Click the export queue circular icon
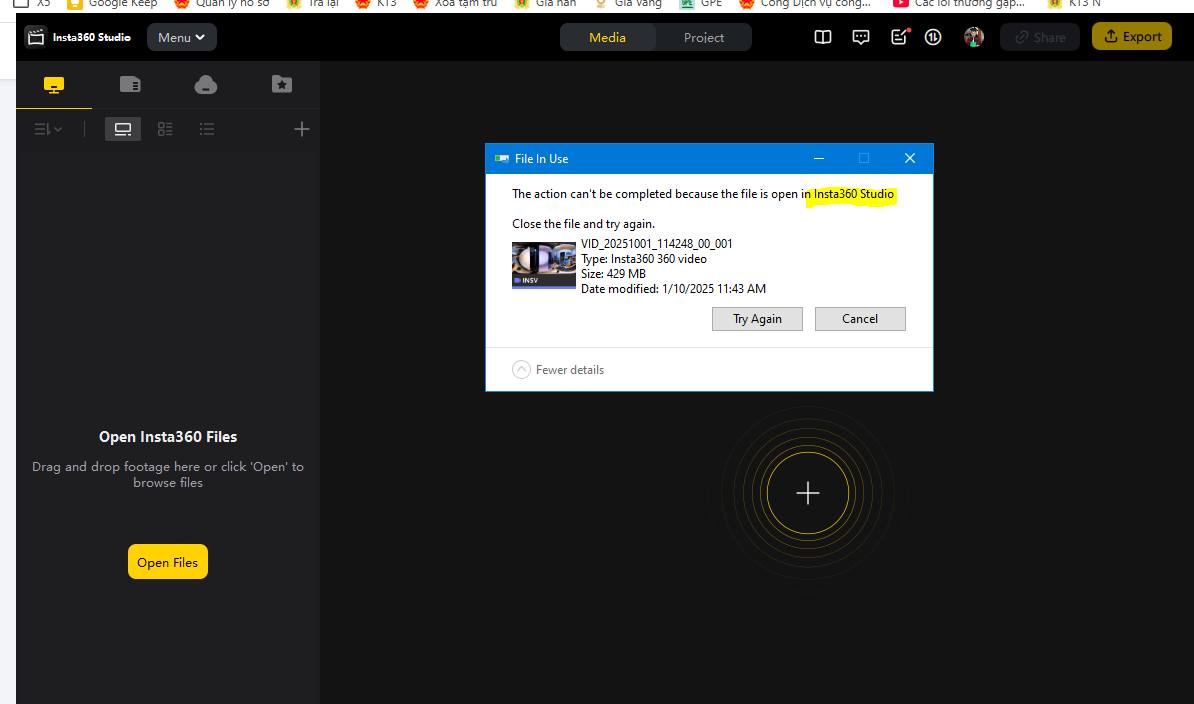The height and width of the screenshot is (704, 1194). click(x=933, y=37)
